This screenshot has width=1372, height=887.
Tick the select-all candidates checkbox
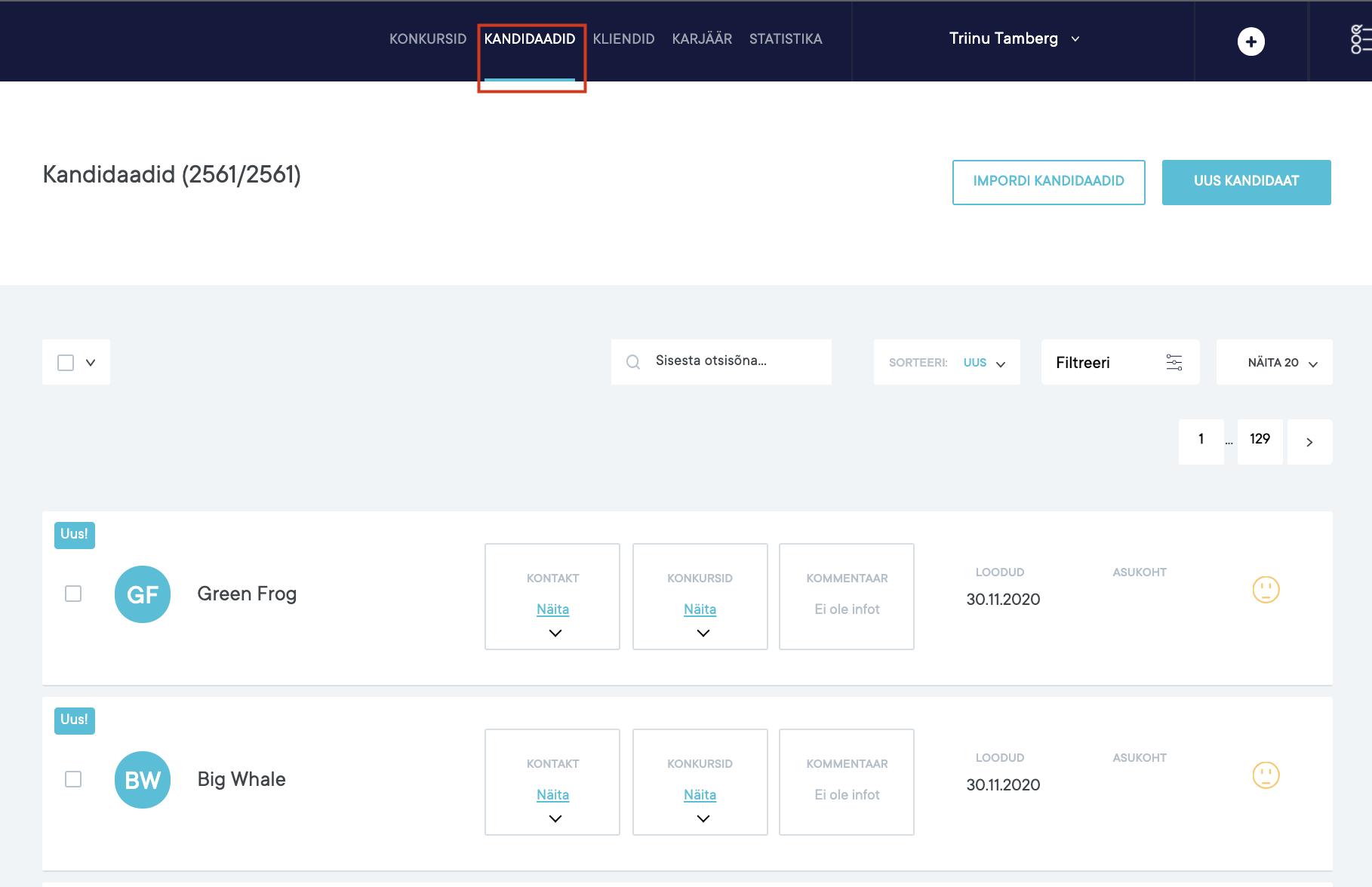pyautogui.click(x=66, y=363)
